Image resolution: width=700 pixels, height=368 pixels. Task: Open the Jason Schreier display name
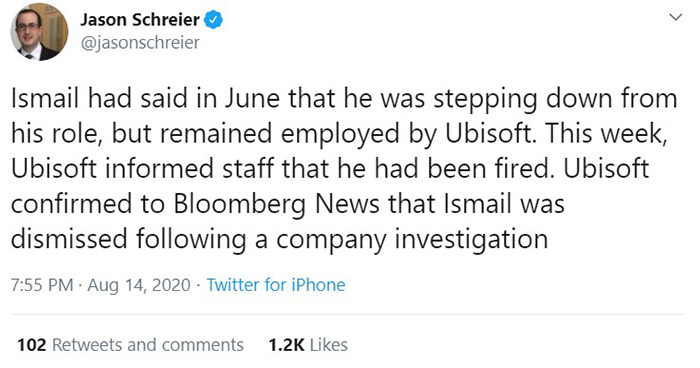point(140,20)
